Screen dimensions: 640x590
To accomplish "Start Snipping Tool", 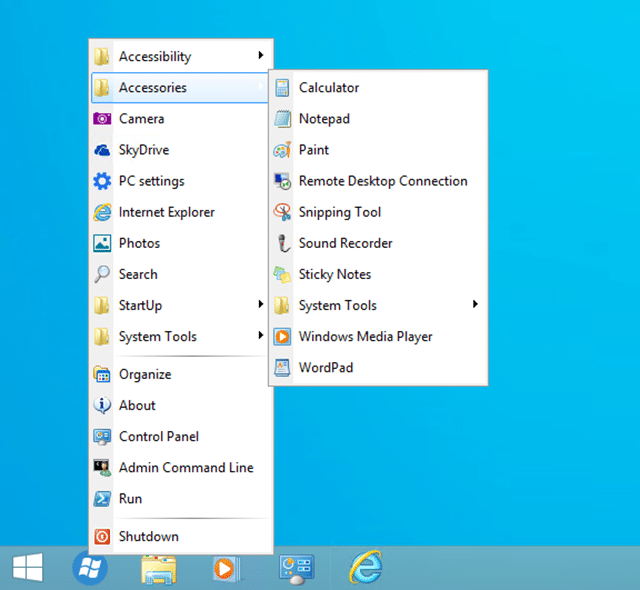I will click(x=339, y=212).
